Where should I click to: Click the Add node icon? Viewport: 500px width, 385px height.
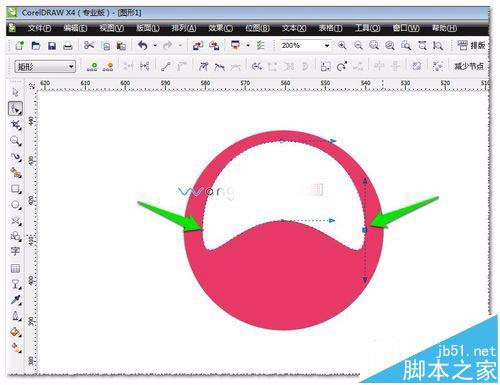click(x=92, y=67)
